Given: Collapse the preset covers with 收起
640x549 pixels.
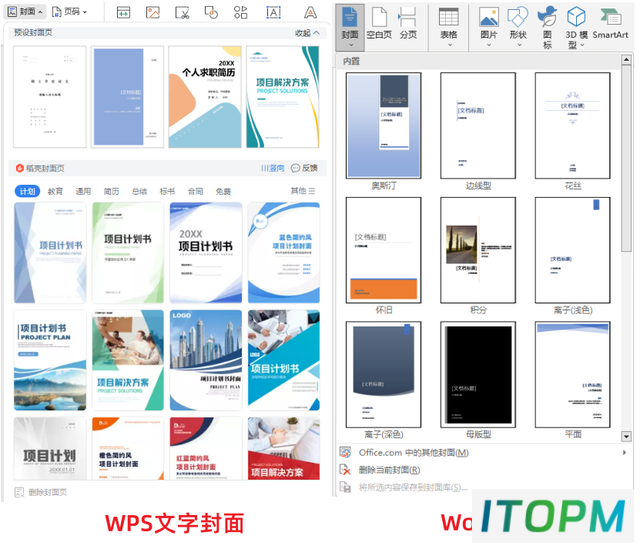Looking at the screenshot, I should coord(307,33).
